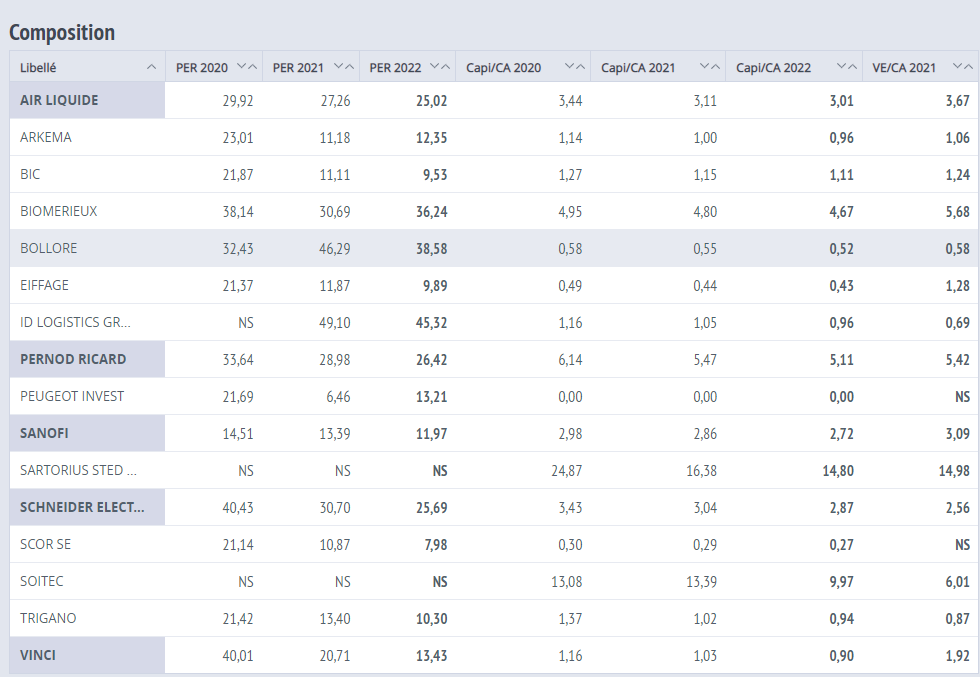Screen dimensions: 980x677
Task: Select SOITEC Capi/CA 2022 value 9,97
Action: [x=841, y=581]
